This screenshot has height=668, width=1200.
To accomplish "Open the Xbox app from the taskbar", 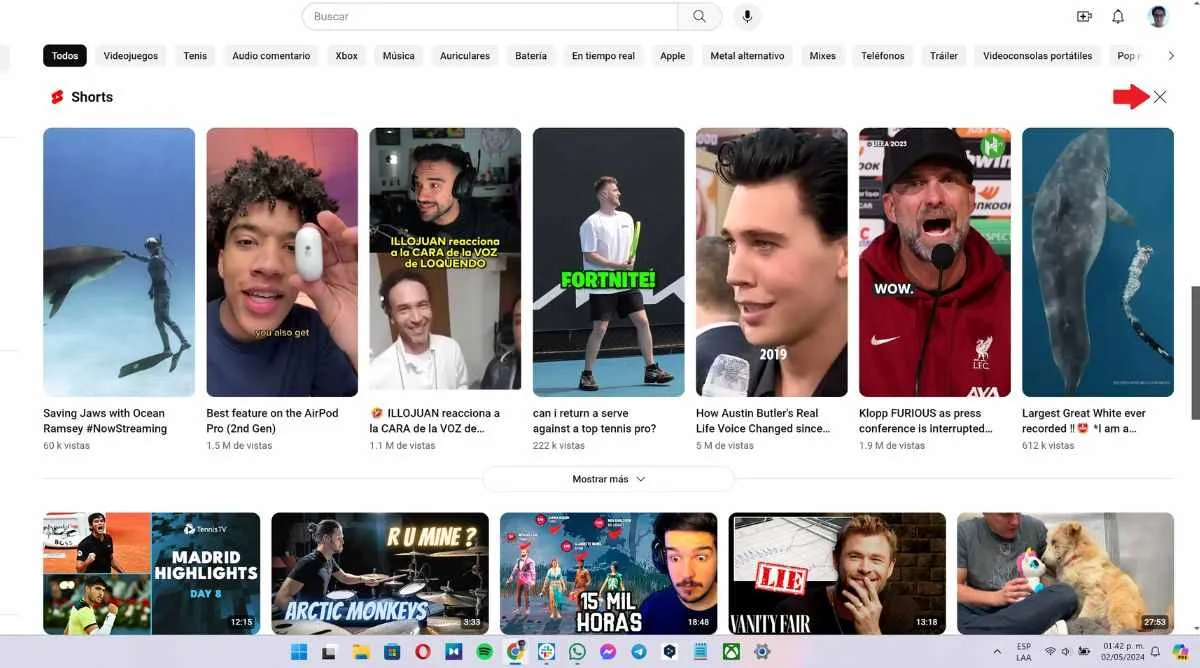I will 731,652.
